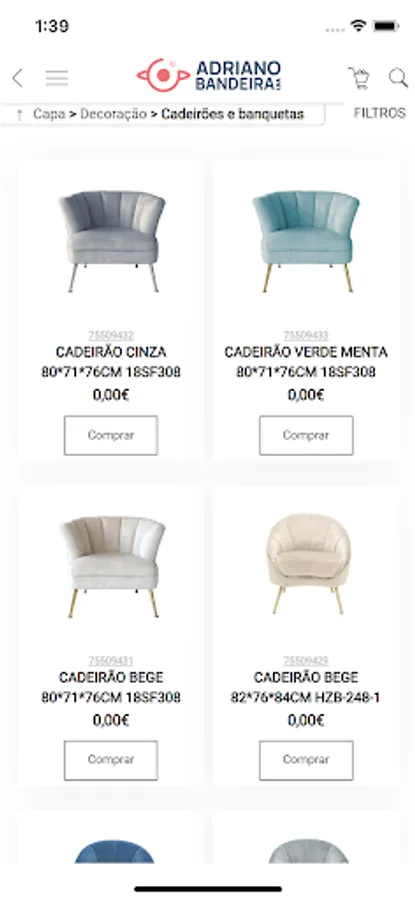415x900 pixels.
Task: Click Comprar for Cadeirão Cinza
Action: (111, 435)
